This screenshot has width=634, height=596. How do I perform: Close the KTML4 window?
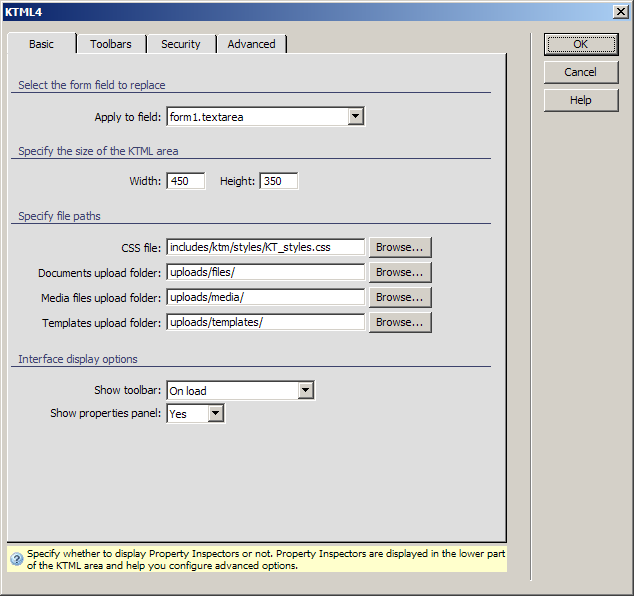(621, 12)
